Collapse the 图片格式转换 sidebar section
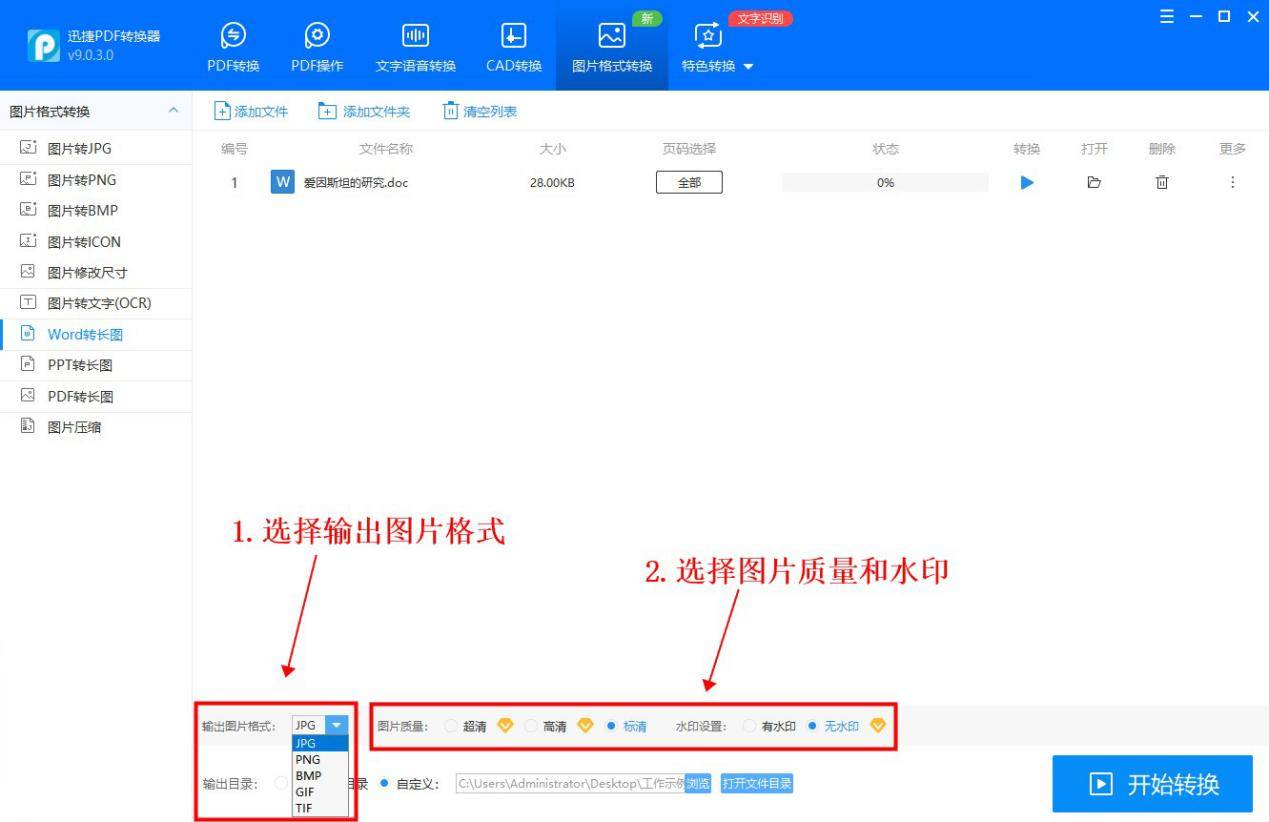The width and height of the screenshot is (1269, 822). point(173,111)
